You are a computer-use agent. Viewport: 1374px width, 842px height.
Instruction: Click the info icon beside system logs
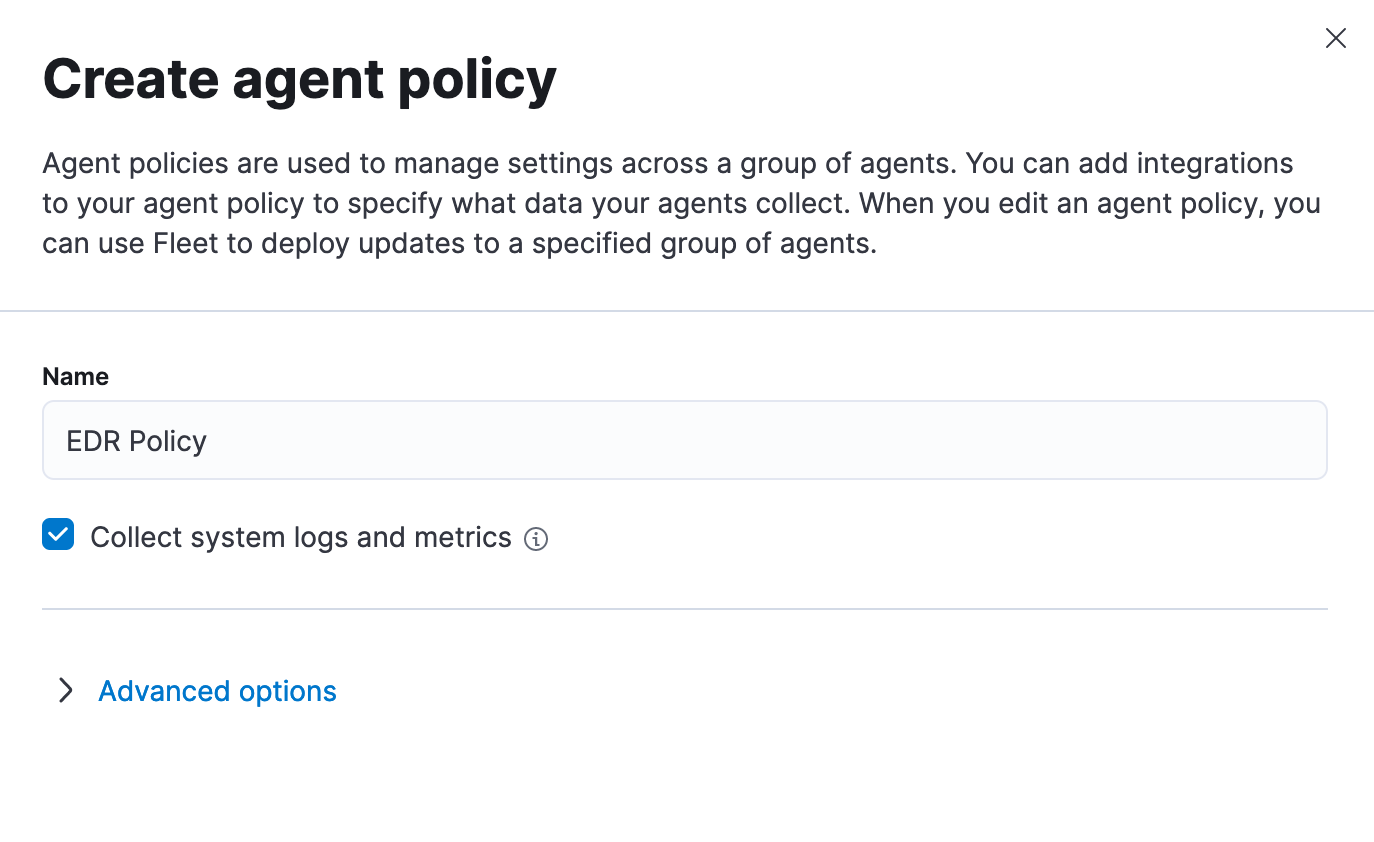tap(536, 539)
